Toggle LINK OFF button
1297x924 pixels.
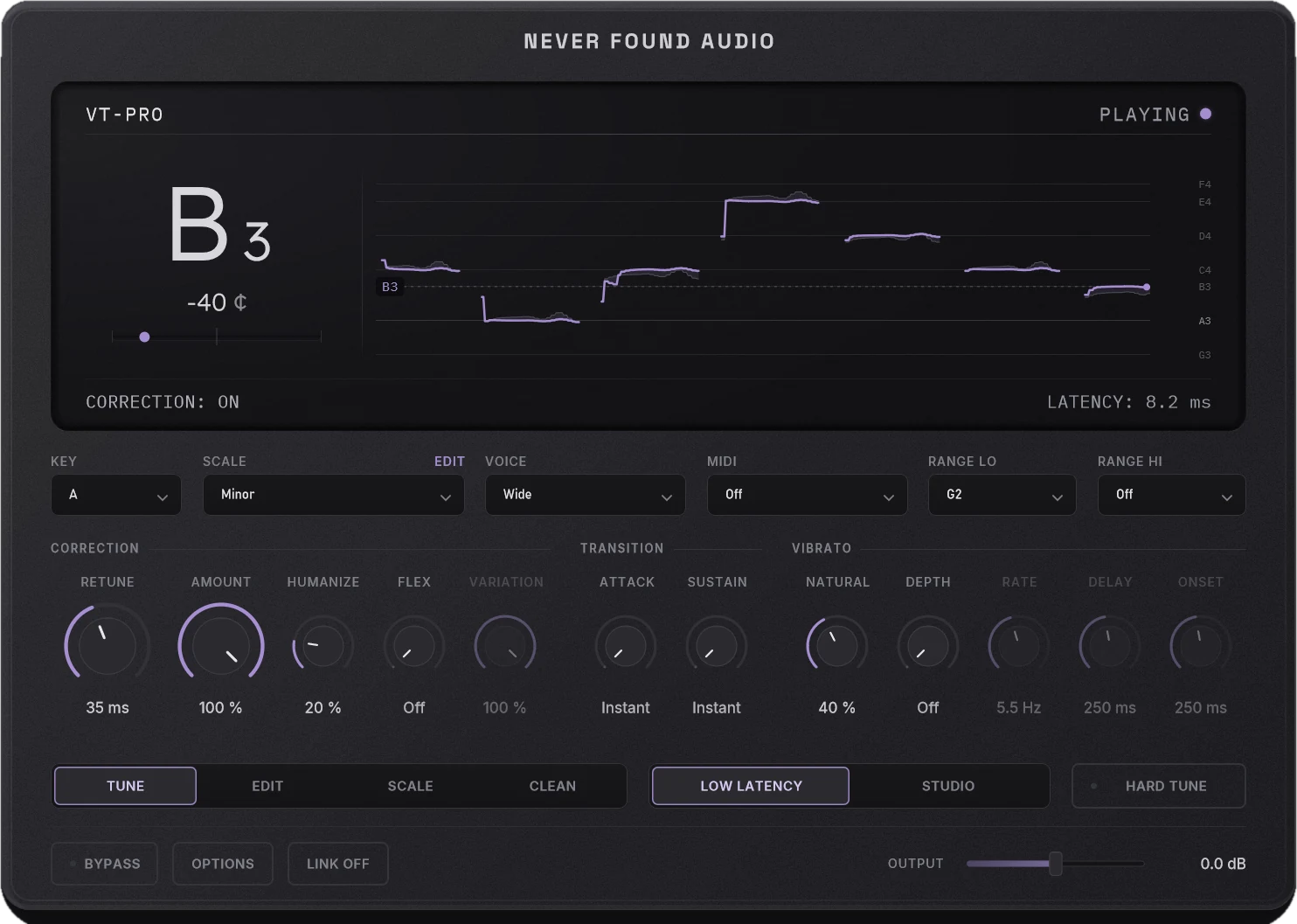pyautogui.click(x=337, y=864)
